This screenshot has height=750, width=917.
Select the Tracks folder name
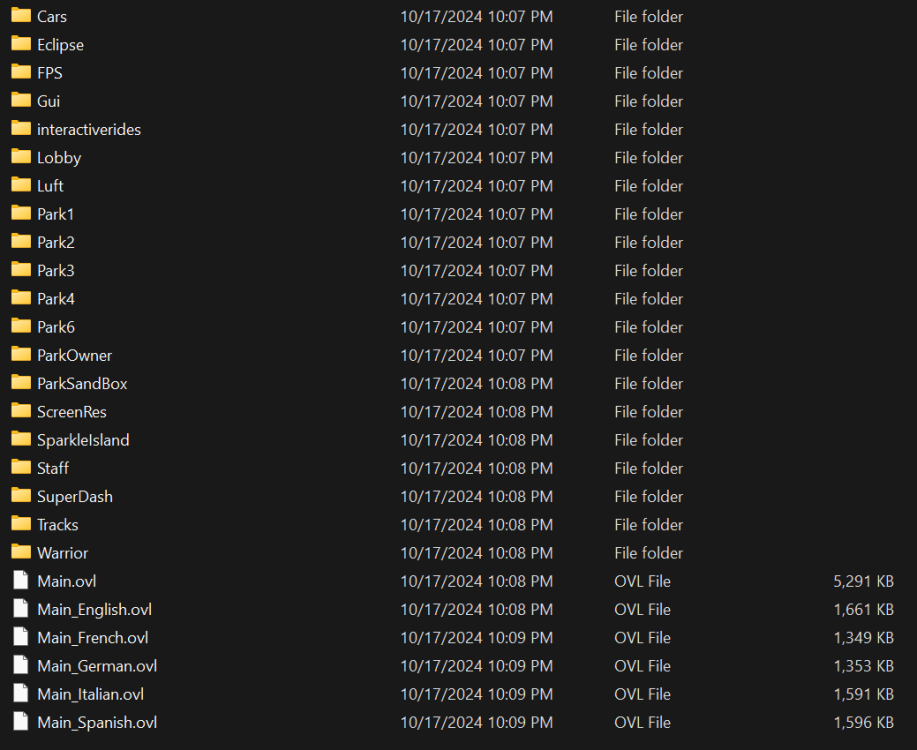(58, 525)
